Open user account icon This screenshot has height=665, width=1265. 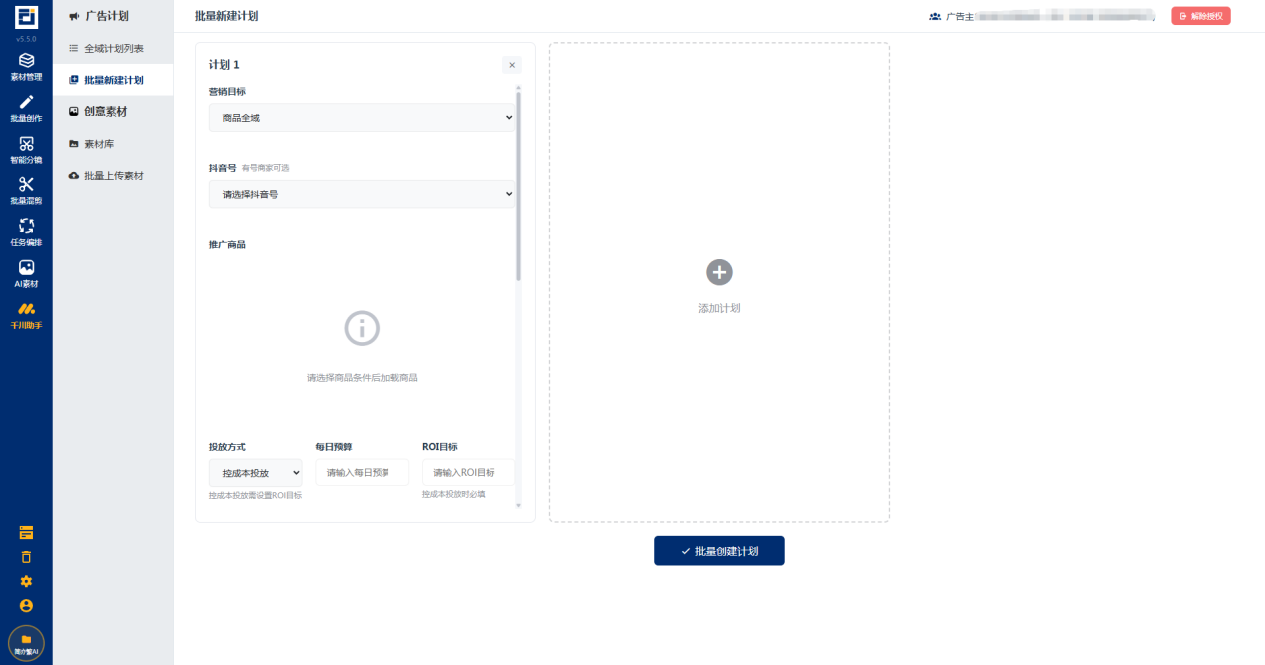(26, 606)
